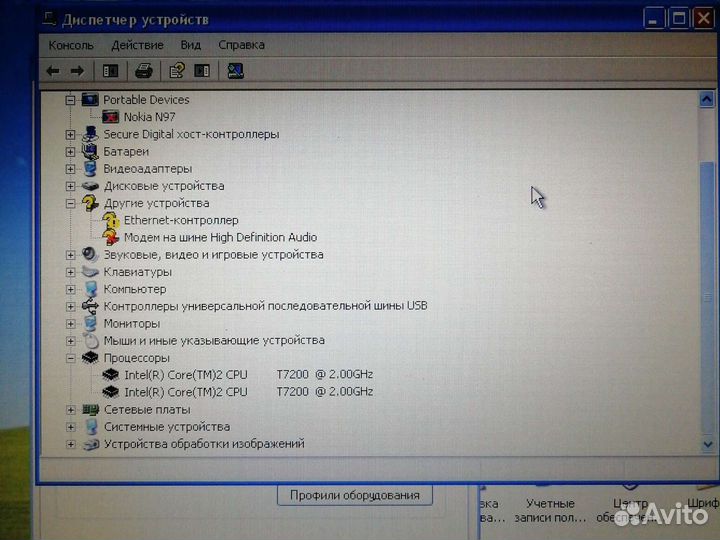Click the Батареи battery icon
This screenshot has height=540, width=720.
click(x=90, y=151)
